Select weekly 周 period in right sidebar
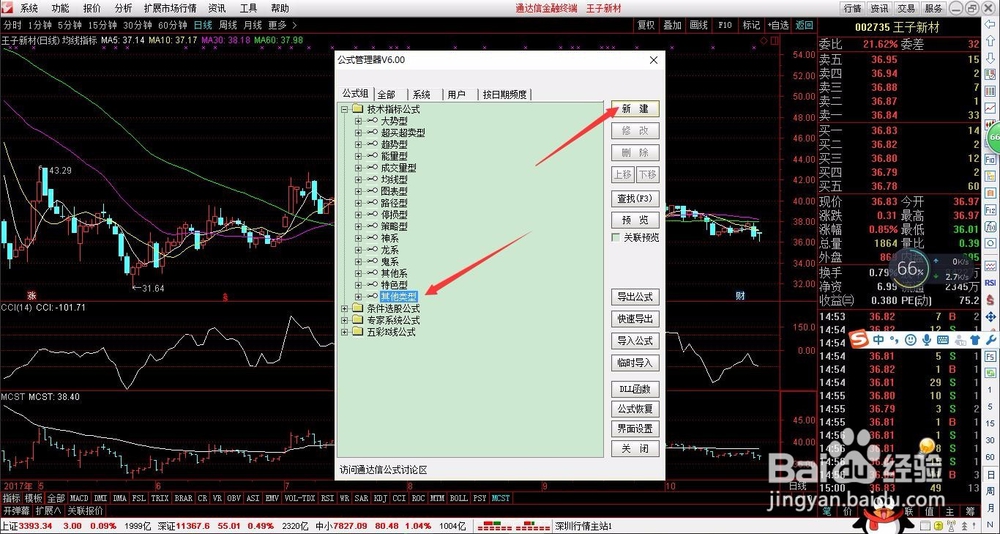 (x=990, y=491)
